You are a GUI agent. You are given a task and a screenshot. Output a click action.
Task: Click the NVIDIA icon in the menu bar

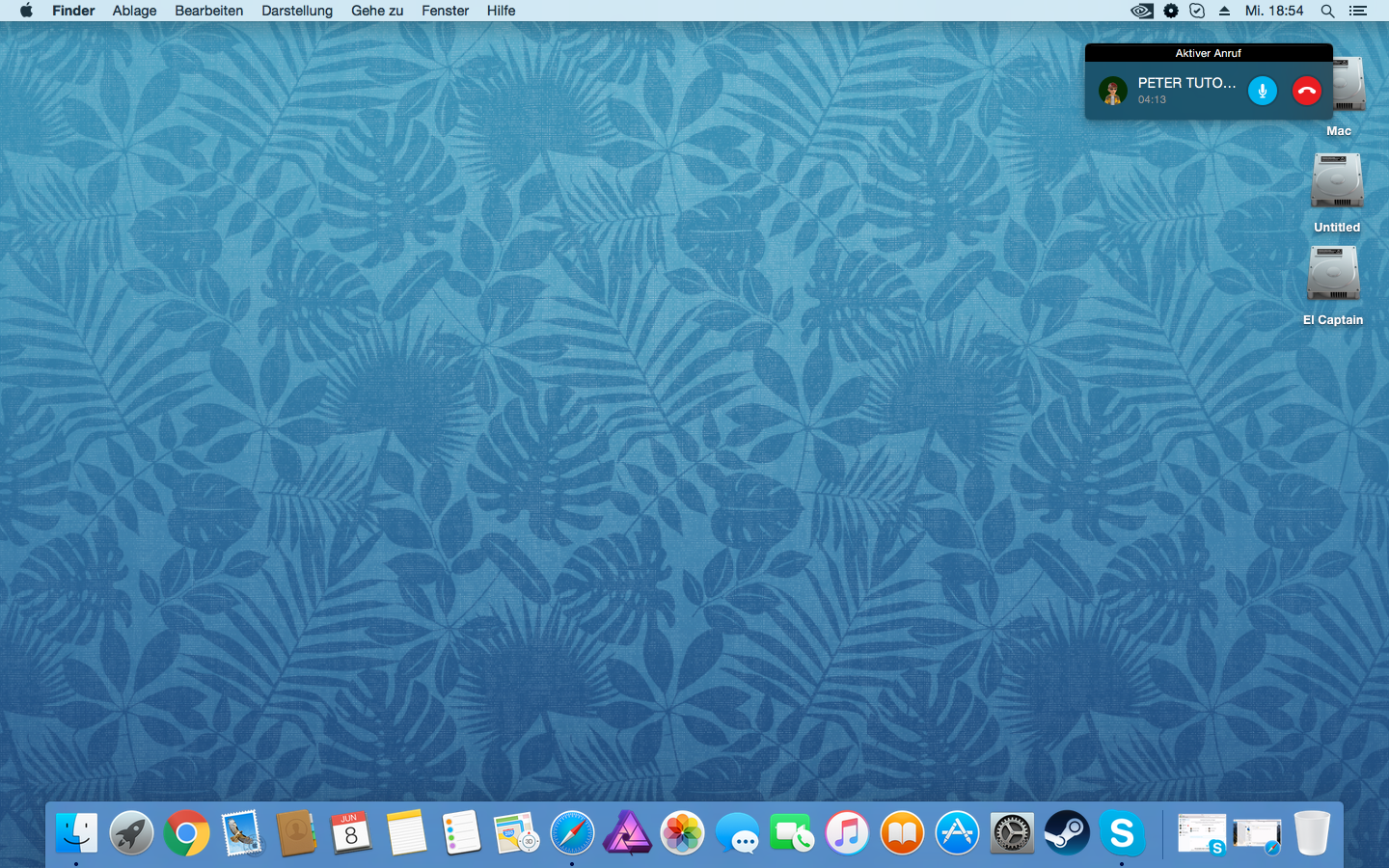[1142, 11]
